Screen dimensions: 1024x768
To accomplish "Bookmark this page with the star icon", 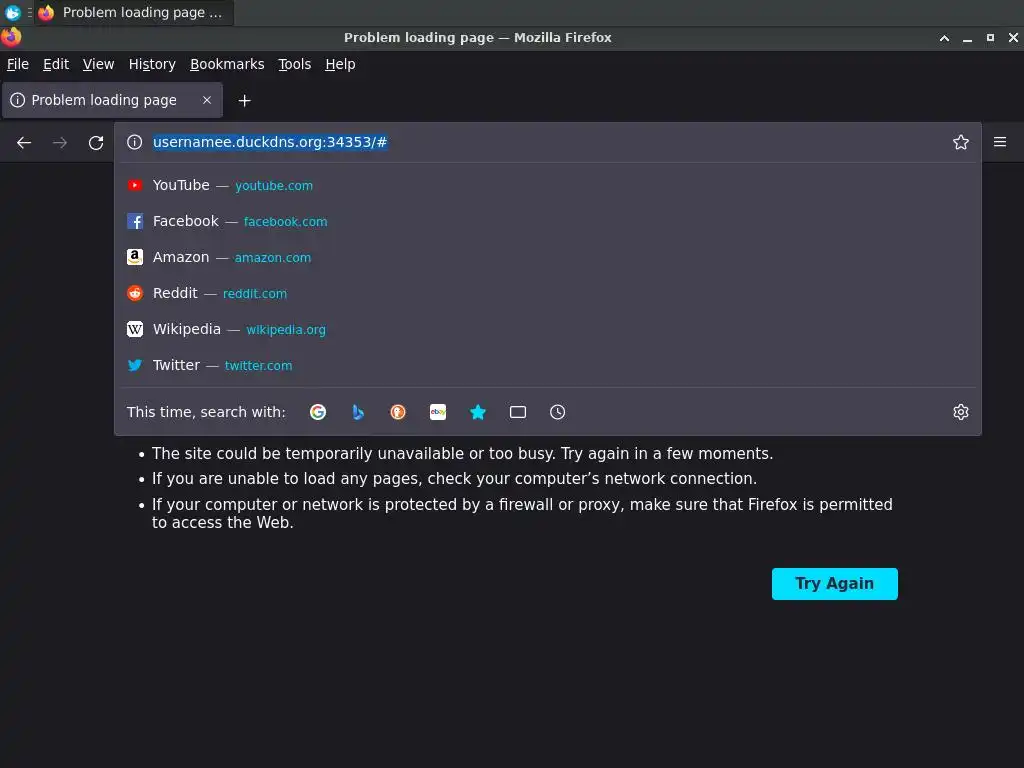I will tap(960, 142).
